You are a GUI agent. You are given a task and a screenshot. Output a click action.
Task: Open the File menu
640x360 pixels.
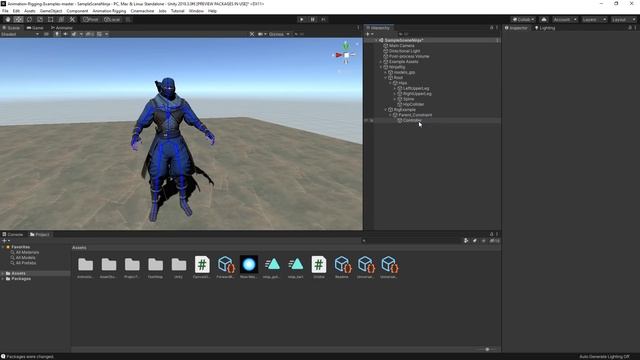(x=5, y=11)
